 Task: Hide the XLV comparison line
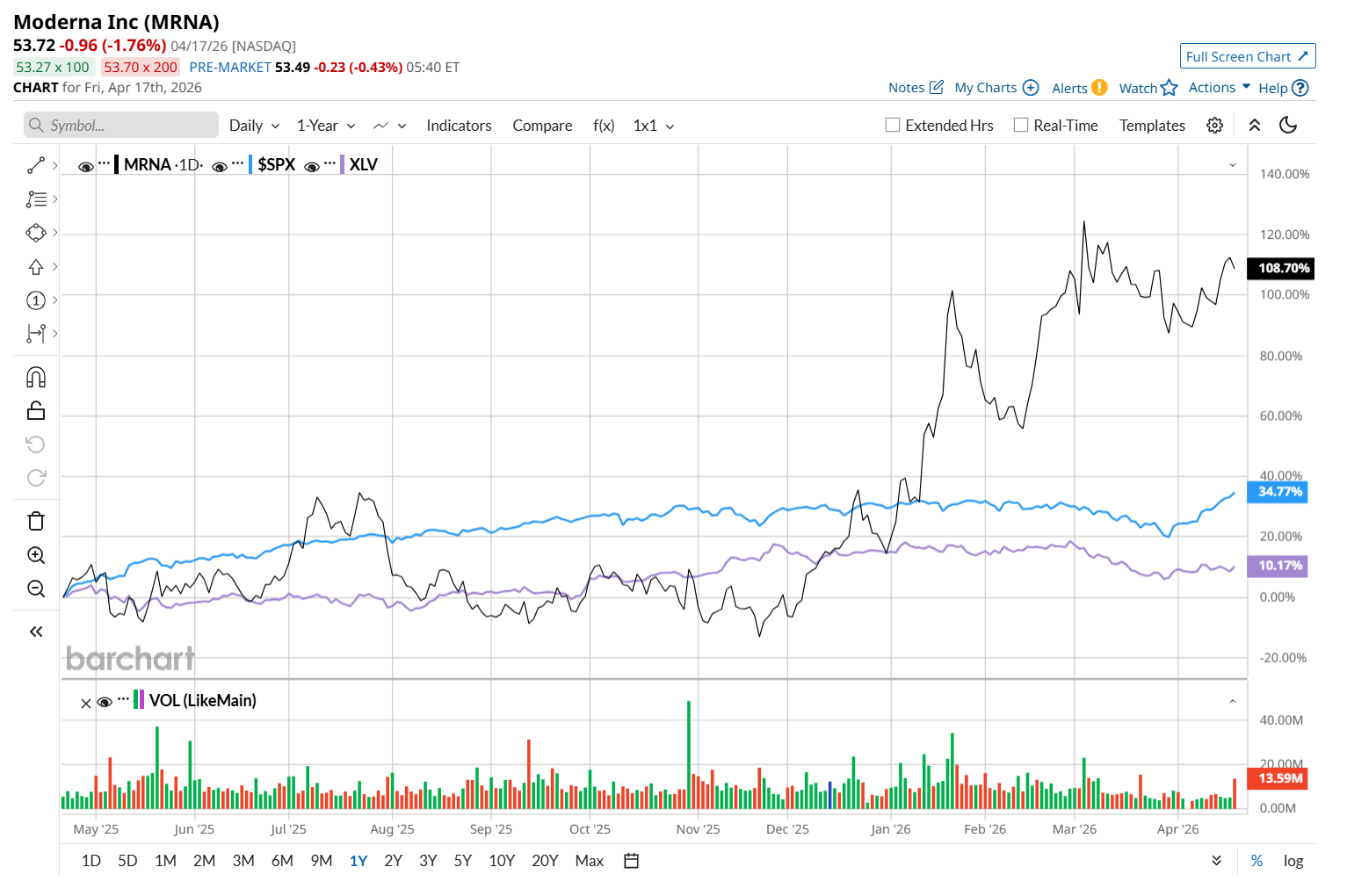click(311, 166)
